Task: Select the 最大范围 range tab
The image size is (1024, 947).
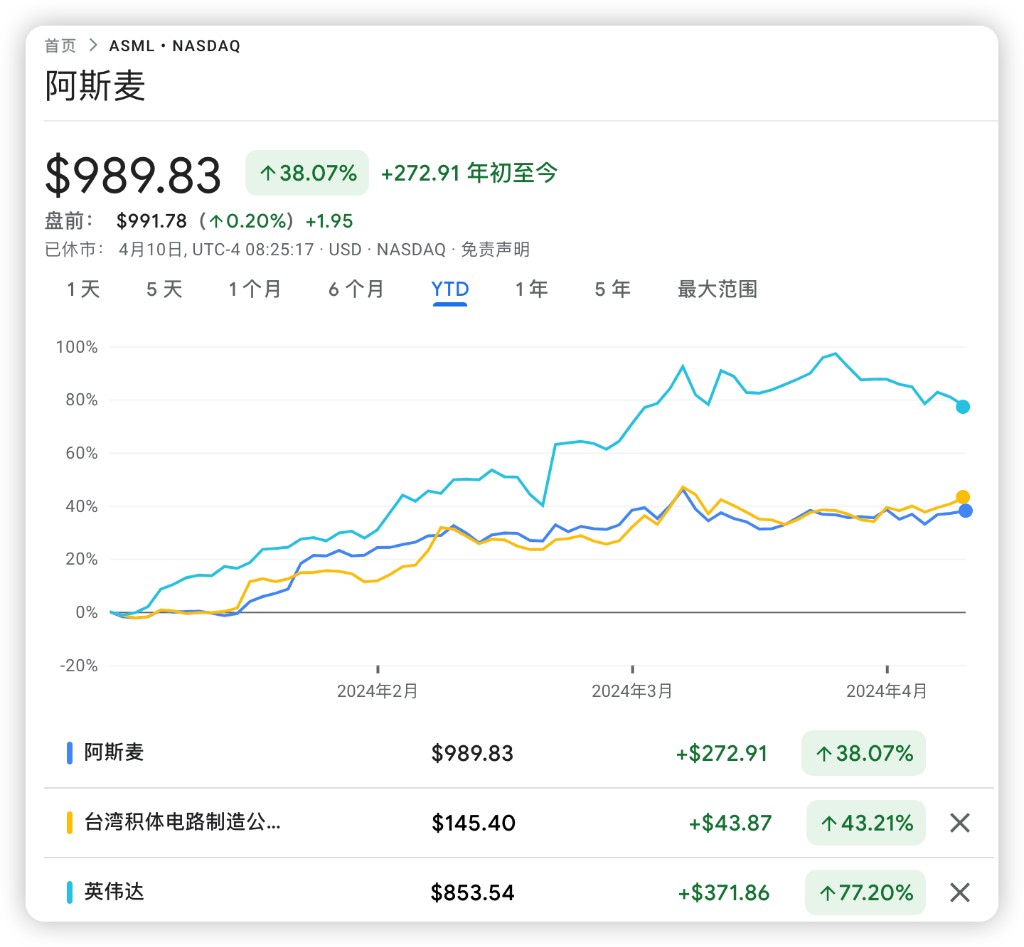Action: [717, 289]
